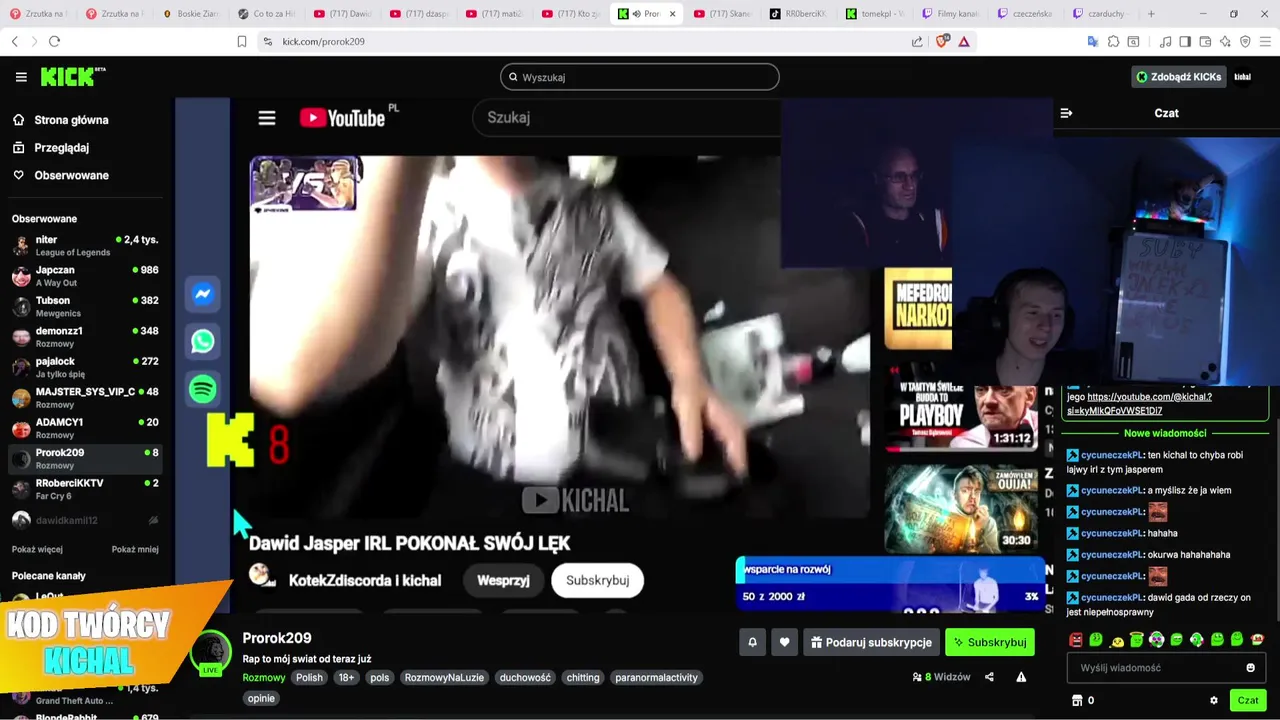
Task: Click the share page icon in address bar
Action: pos(917,41)
